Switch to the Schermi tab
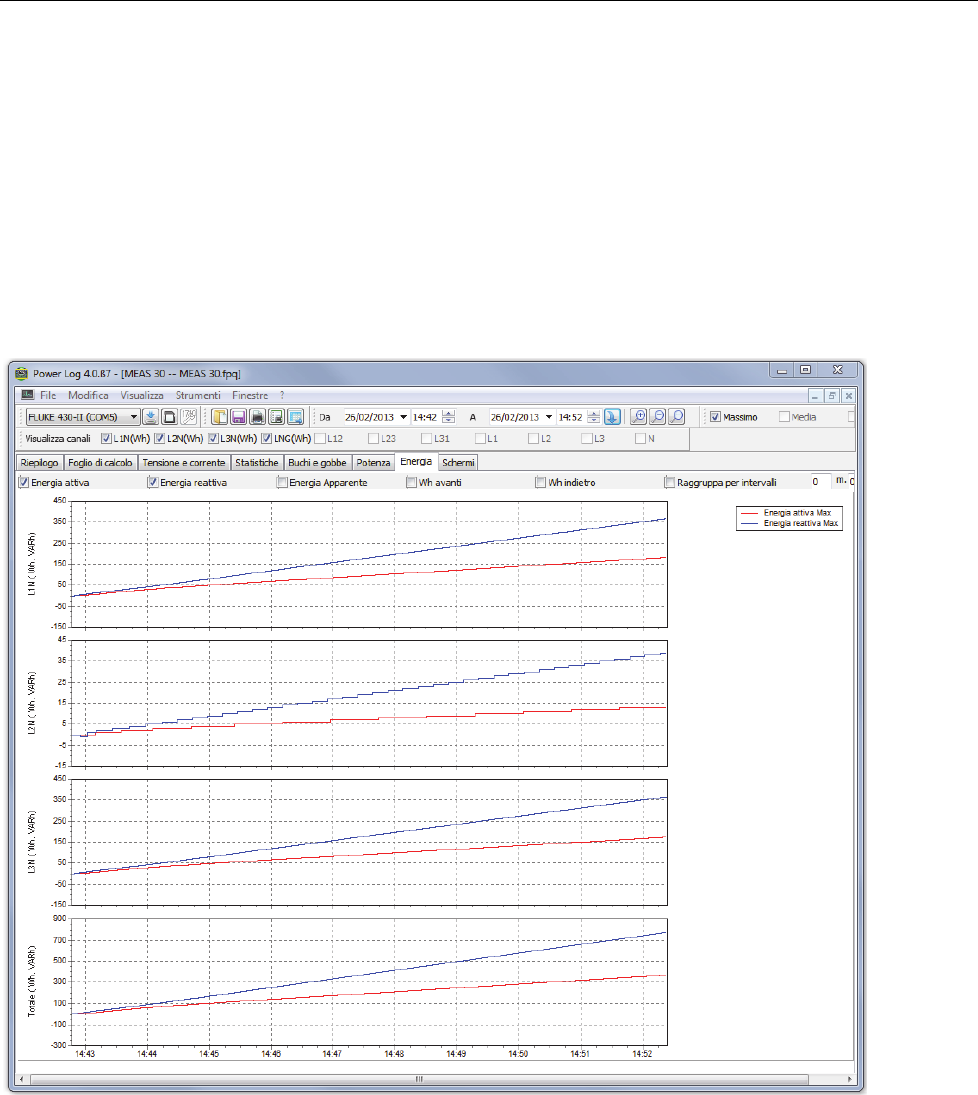Image resolution: width=978 pixels, height=1095 pixels. pyautogui.click(x=458, y=462)
